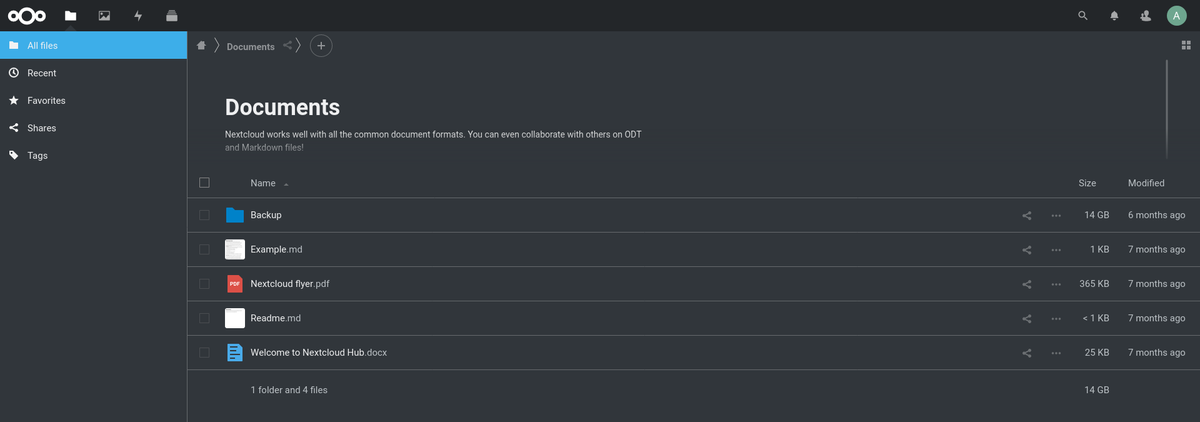
Task: Open Nextcloud flyer.pdf
Action: tap(290, 284)
